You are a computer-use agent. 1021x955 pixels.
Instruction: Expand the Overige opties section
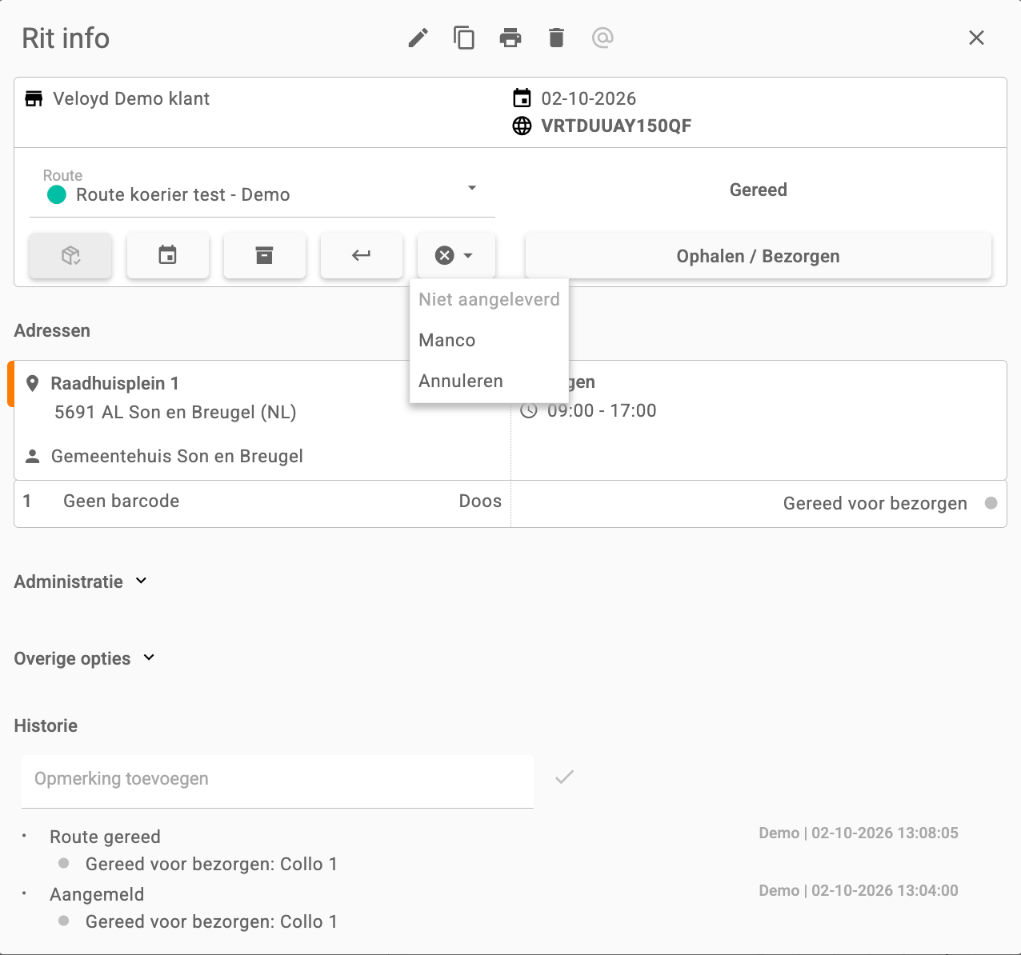coord(85,658)
